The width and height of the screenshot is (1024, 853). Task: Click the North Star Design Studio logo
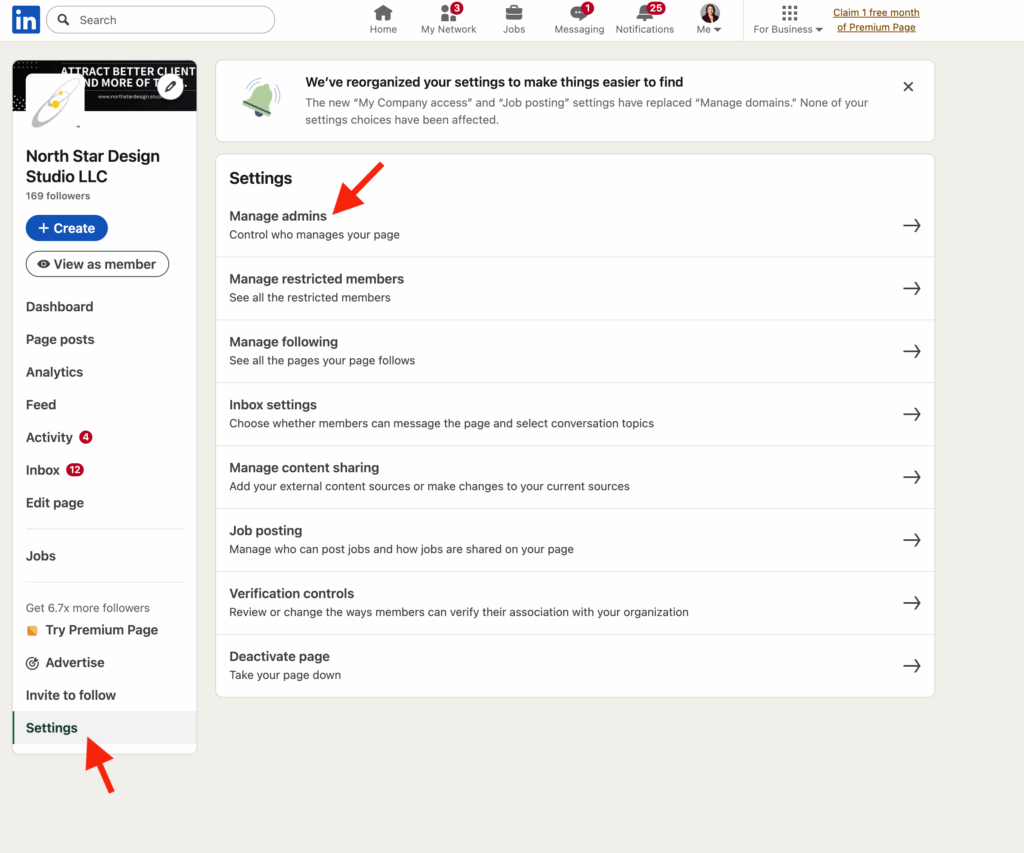(x=57, y=100)
